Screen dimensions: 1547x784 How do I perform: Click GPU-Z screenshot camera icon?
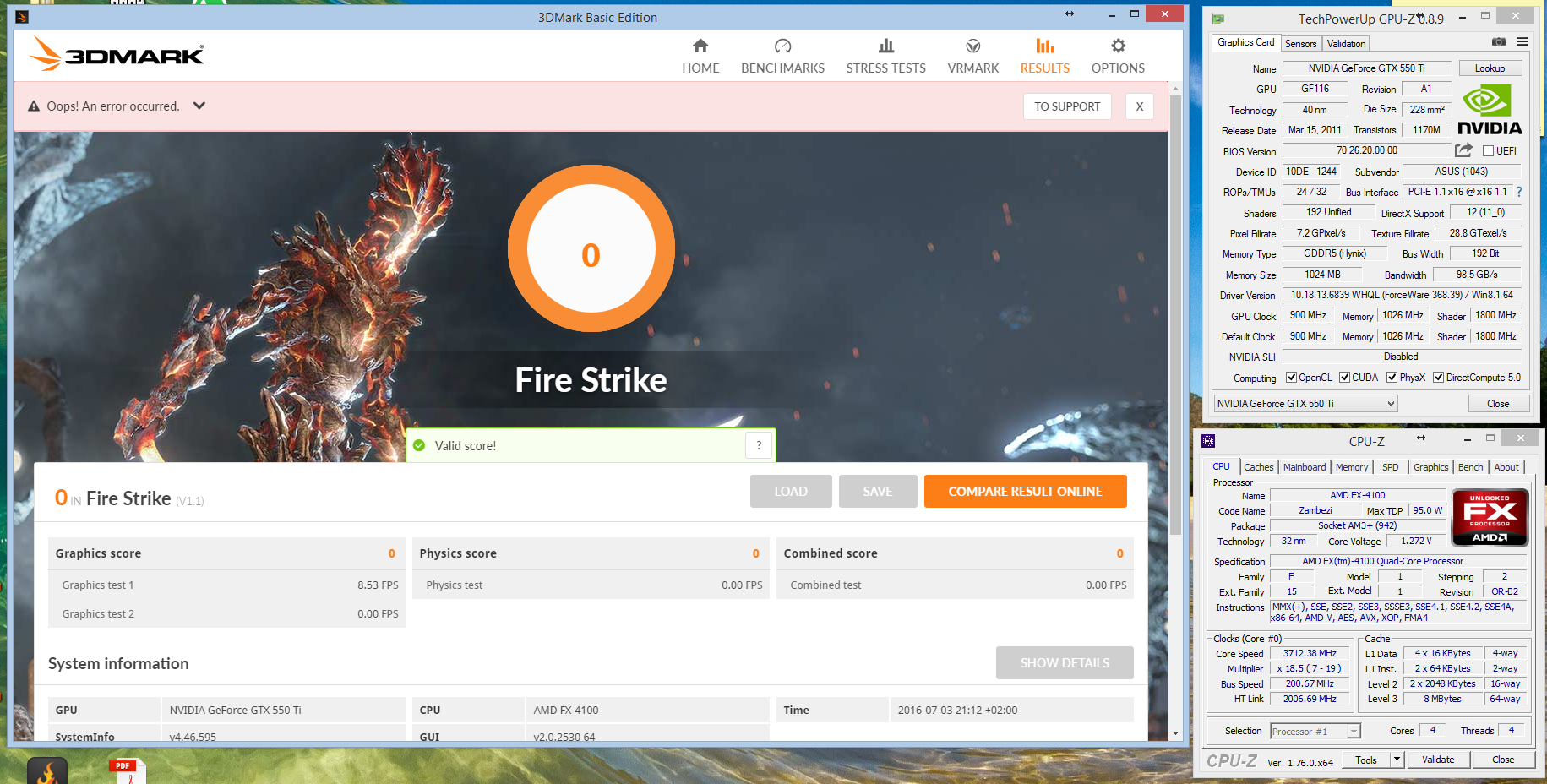click(1499, 41)
